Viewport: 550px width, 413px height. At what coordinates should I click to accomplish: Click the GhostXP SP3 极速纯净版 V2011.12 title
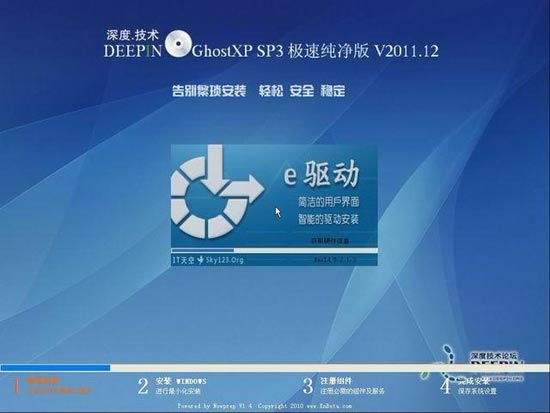coord(315,51)
